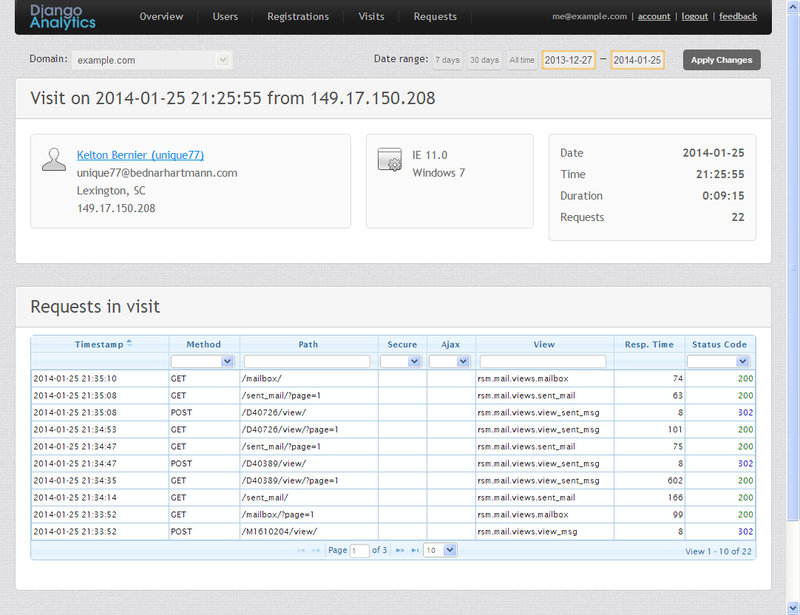The image size is (800, 615).
Task: Click the View filter input
Action: (543, 361)
